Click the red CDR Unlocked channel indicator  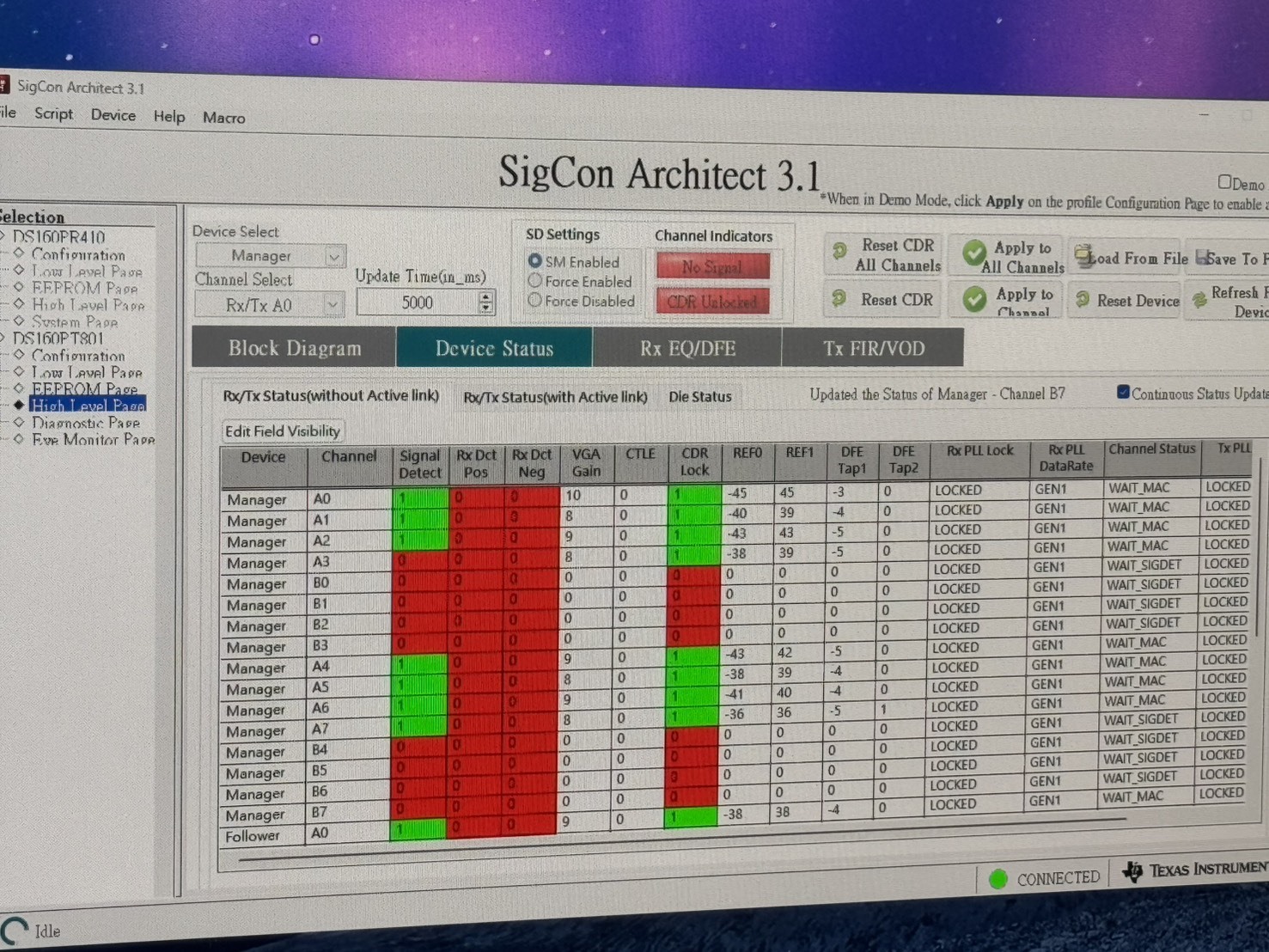[x=712, y=302]
